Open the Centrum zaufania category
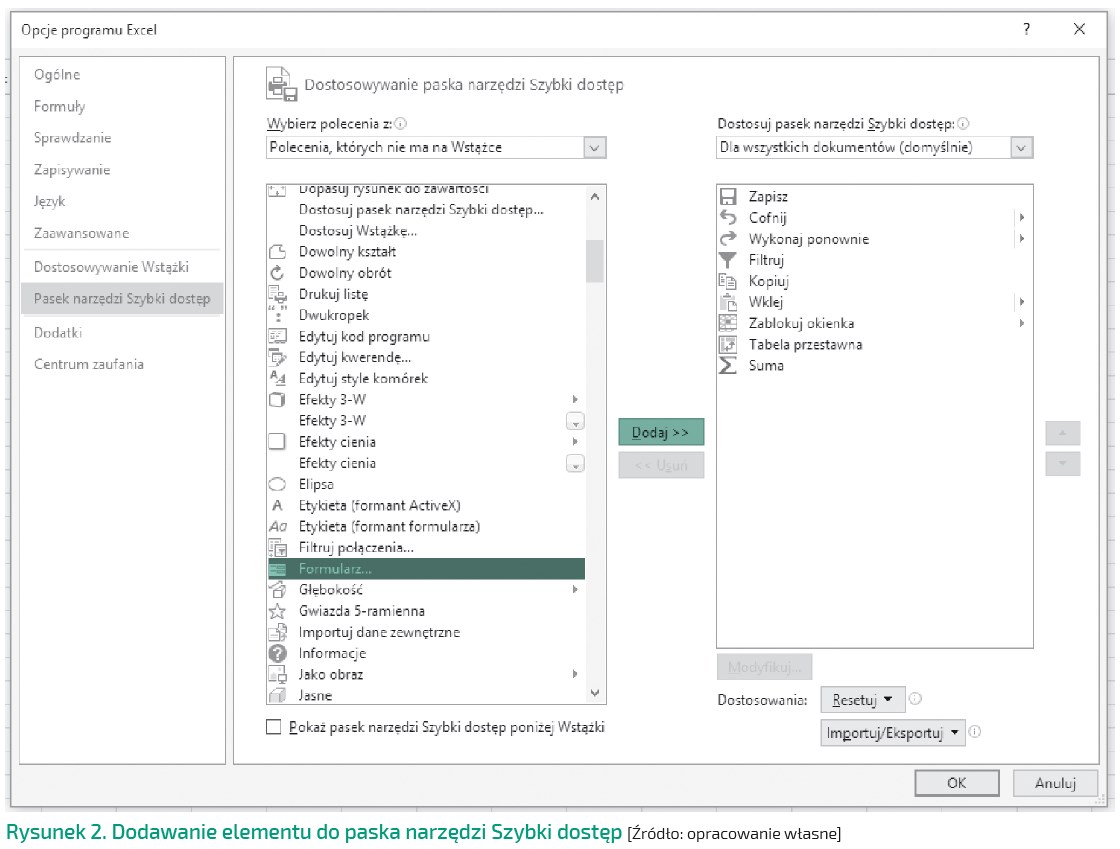Viewport: 1120px width, 849px height. click(89, 364)
